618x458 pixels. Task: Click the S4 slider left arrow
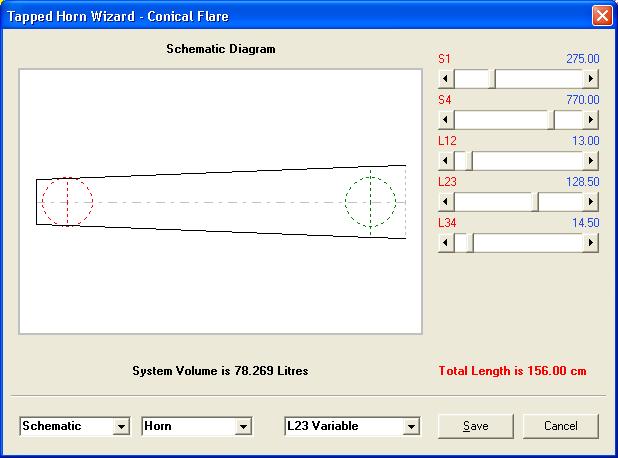(x=446, y=119)
